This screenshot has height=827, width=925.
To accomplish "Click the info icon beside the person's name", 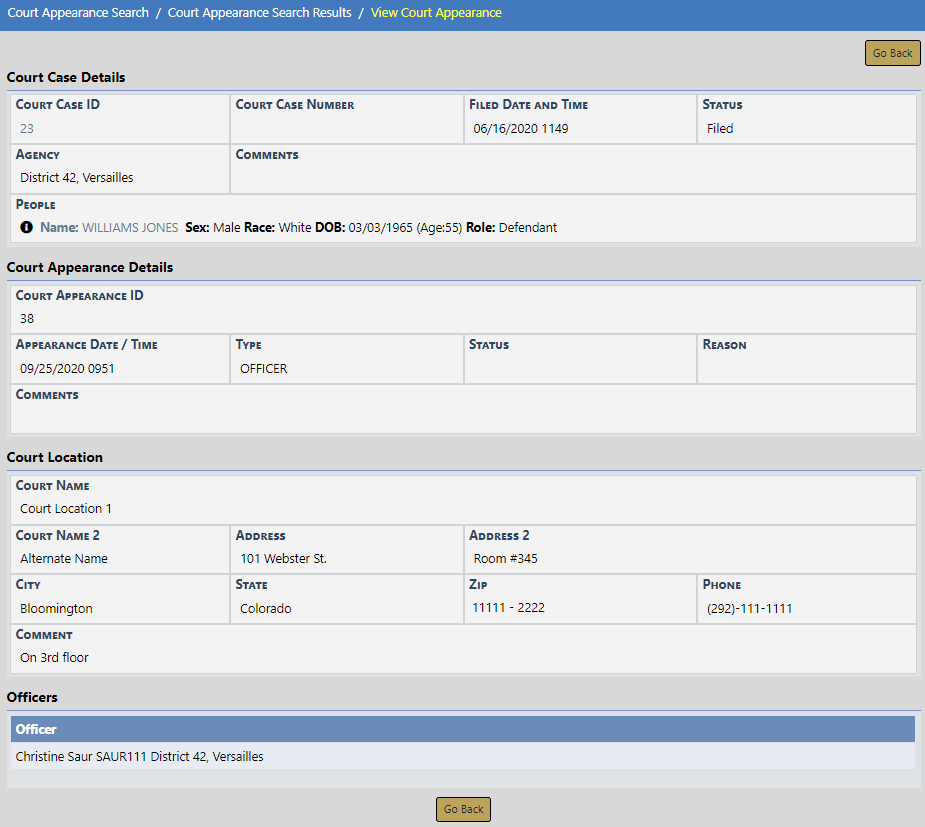I will [x=27, y=228].
